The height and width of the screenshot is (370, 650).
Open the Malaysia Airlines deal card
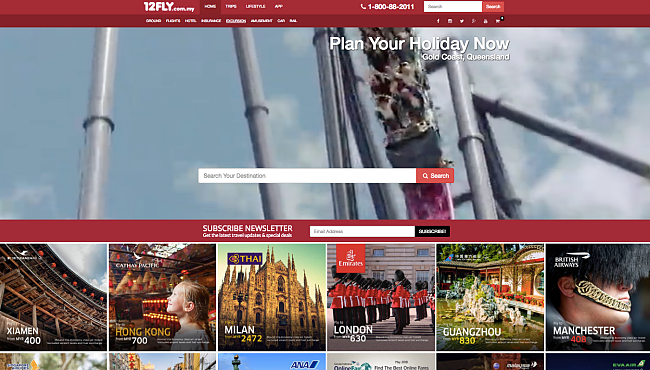[x=490, y=362]
